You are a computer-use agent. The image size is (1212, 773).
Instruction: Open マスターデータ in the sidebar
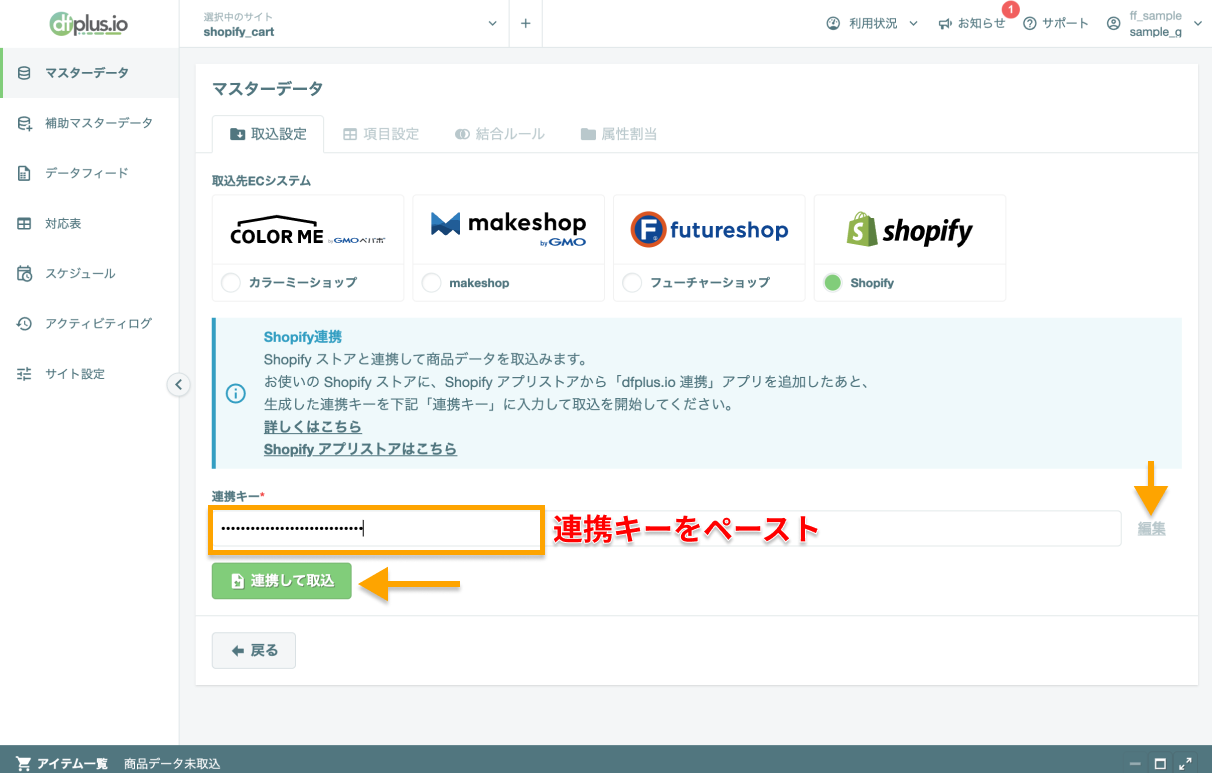(90, 73)
